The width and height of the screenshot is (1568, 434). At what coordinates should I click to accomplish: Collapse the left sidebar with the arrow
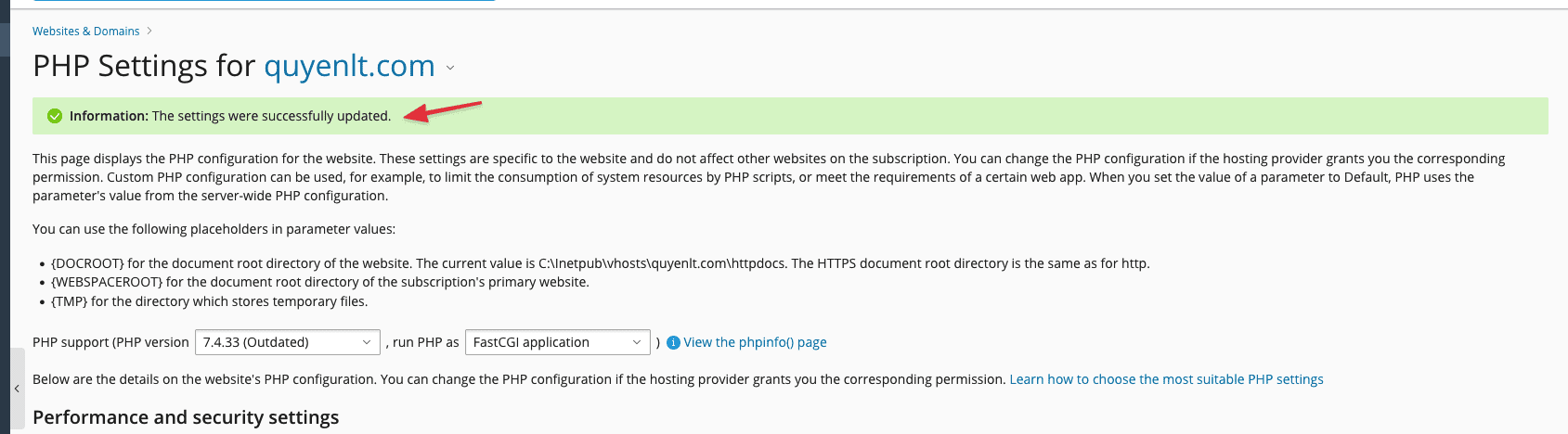point(17,389)
